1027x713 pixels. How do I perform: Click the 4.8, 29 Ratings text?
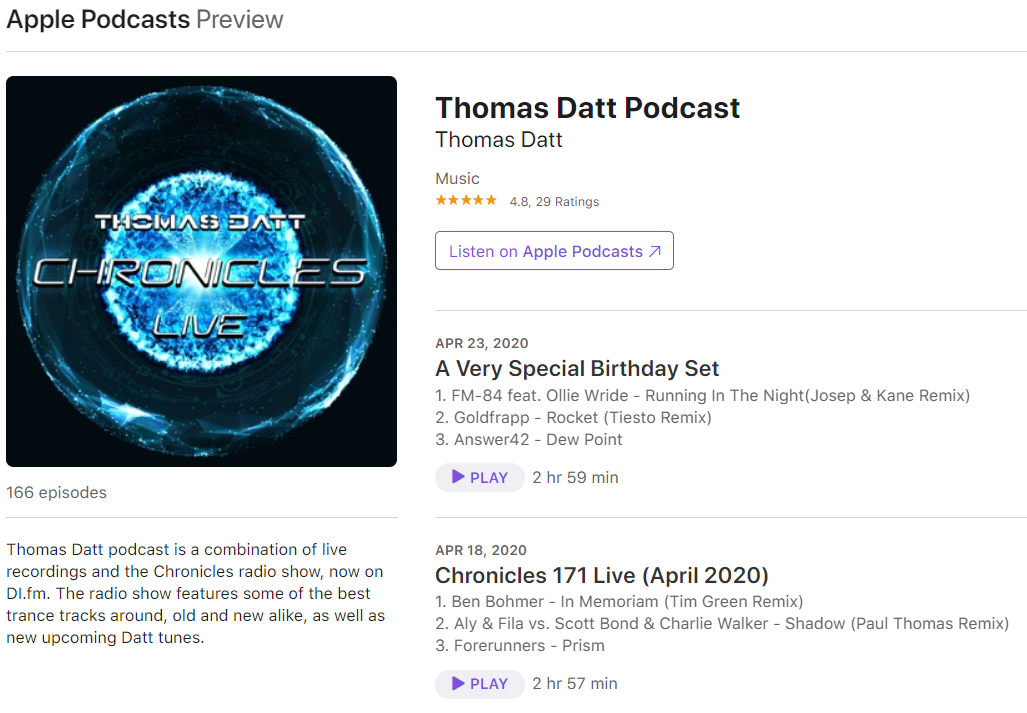(x=554, y=202)
